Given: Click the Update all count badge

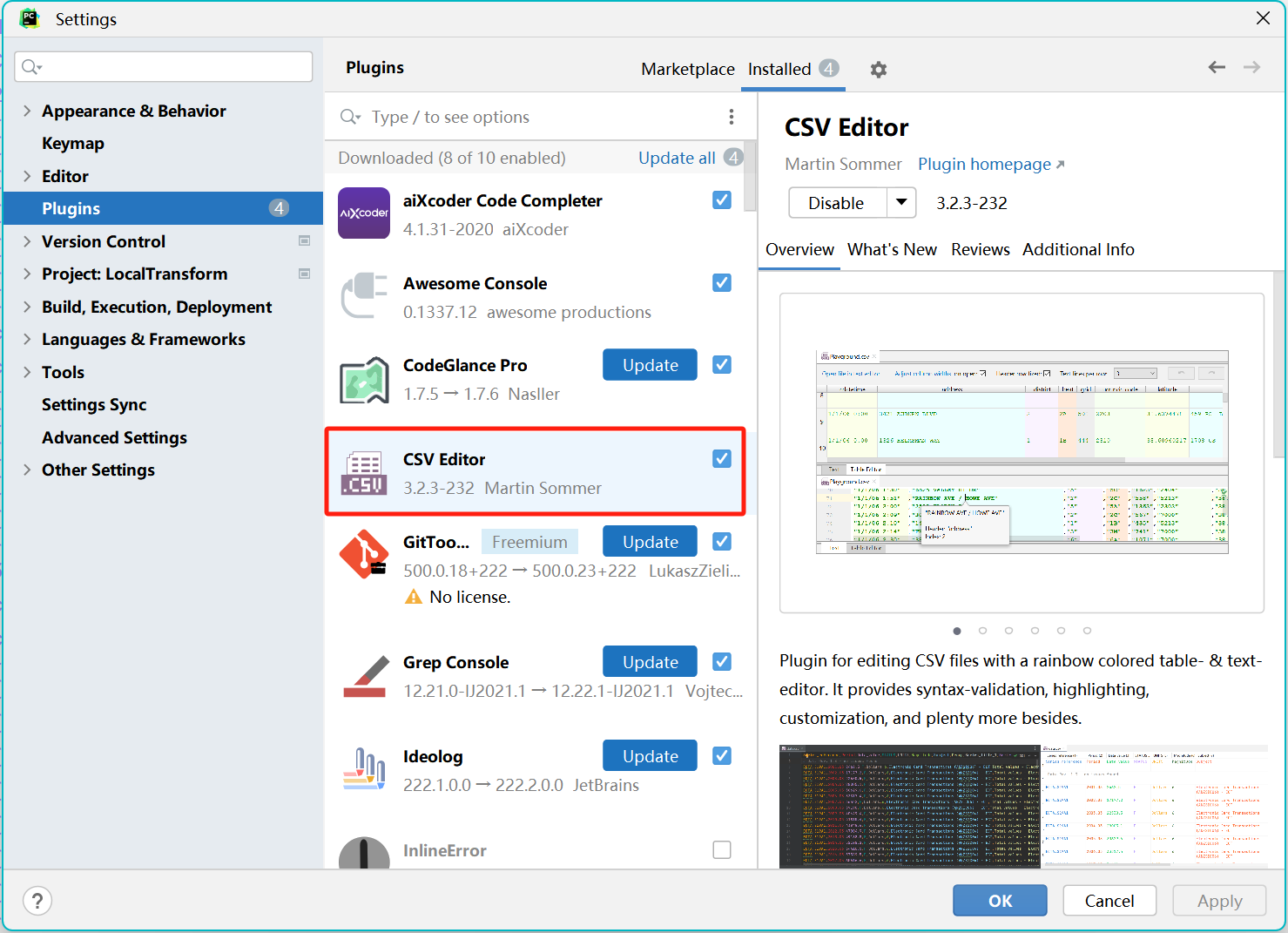Looking at the screenshot, I should [733, 158].
